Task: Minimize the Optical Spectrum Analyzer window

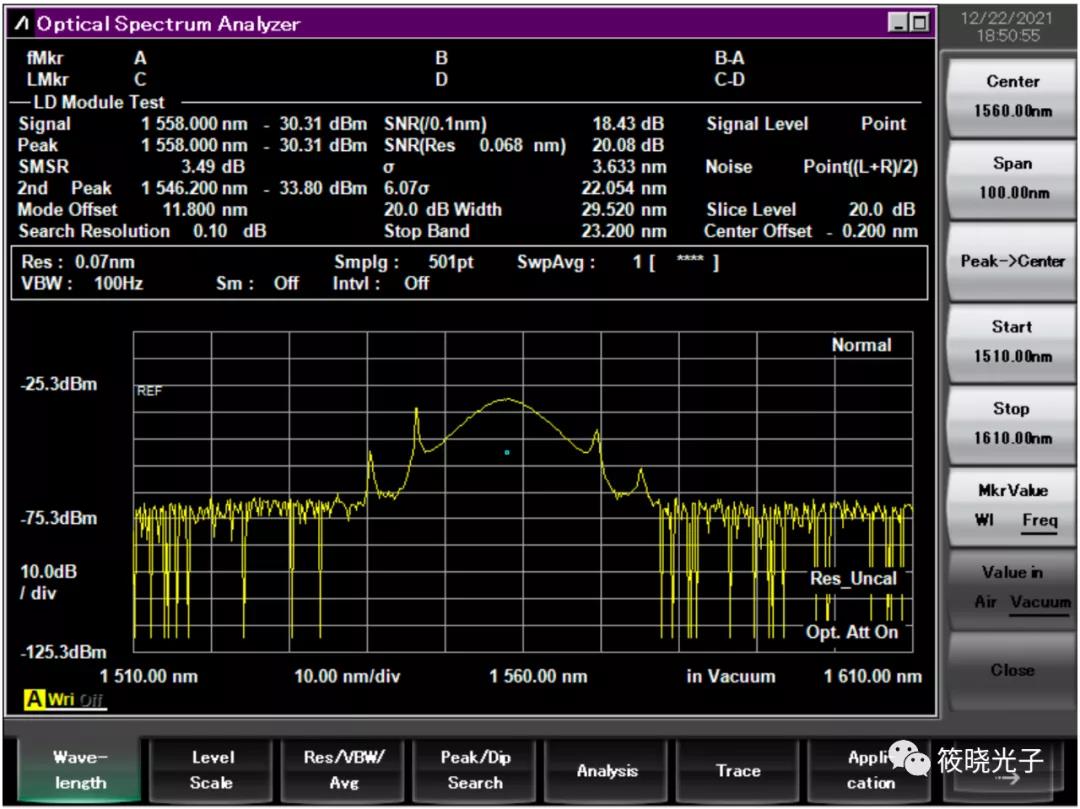Action: 897,23
